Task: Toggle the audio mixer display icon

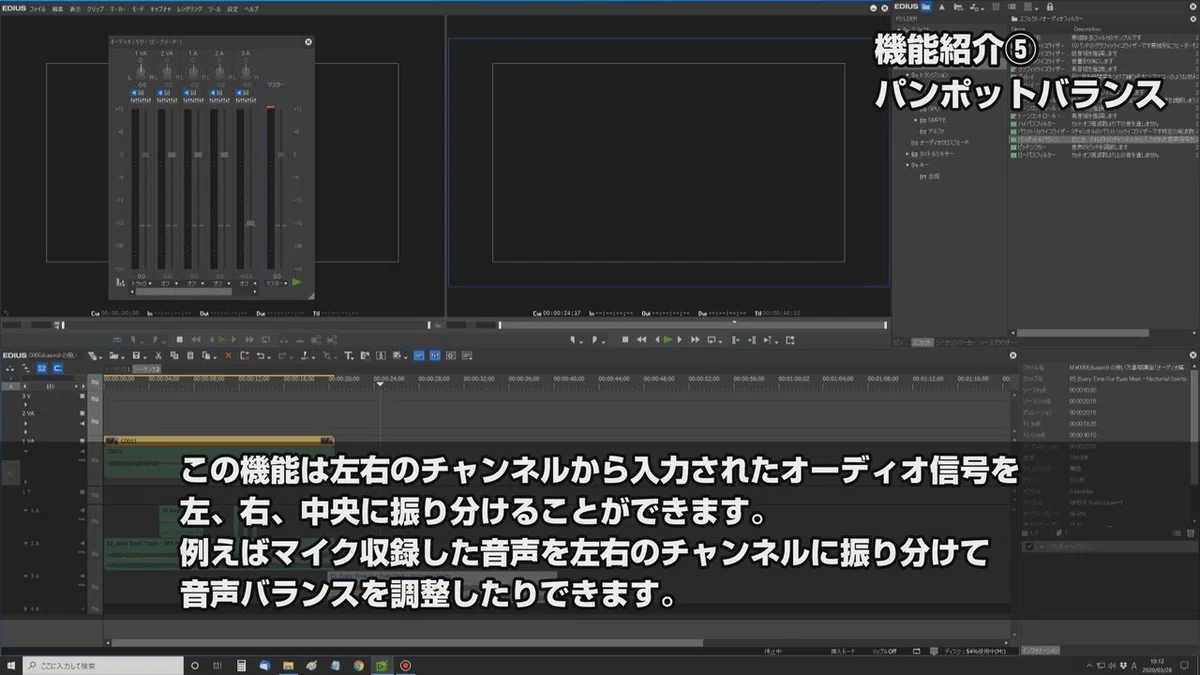Action: pyautogui.click(x=435, y=355)
